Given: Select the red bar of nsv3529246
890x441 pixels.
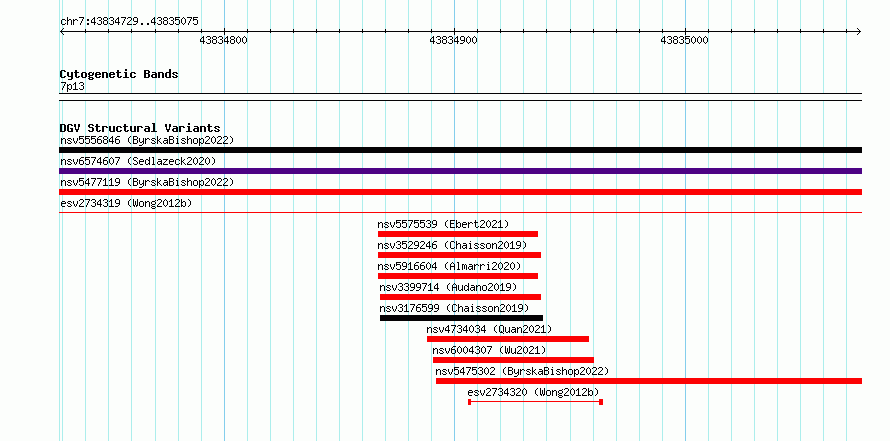Looking at the screenshot, I should tap(459, 255).
